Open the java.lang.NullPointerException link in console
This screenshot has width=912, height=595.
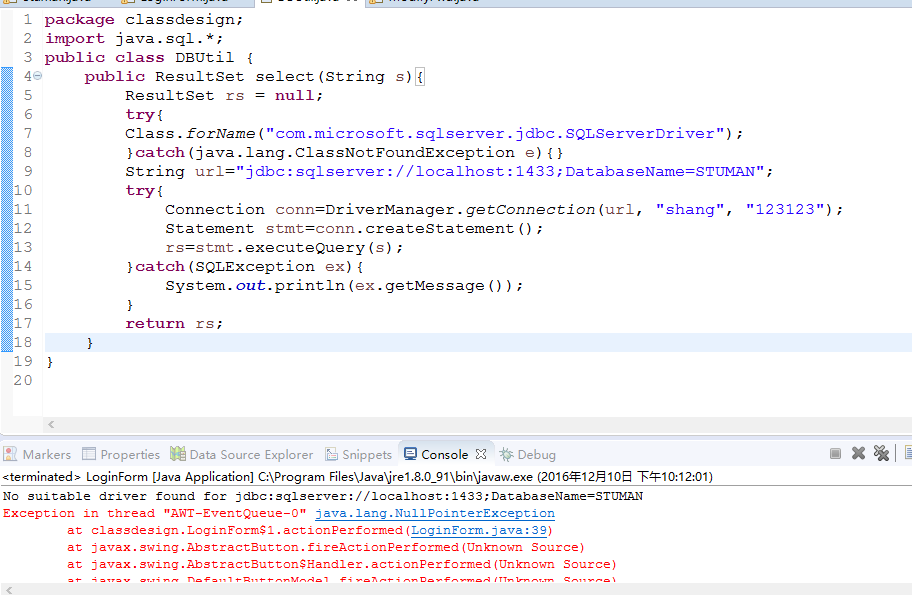click(x=434, y=513)
